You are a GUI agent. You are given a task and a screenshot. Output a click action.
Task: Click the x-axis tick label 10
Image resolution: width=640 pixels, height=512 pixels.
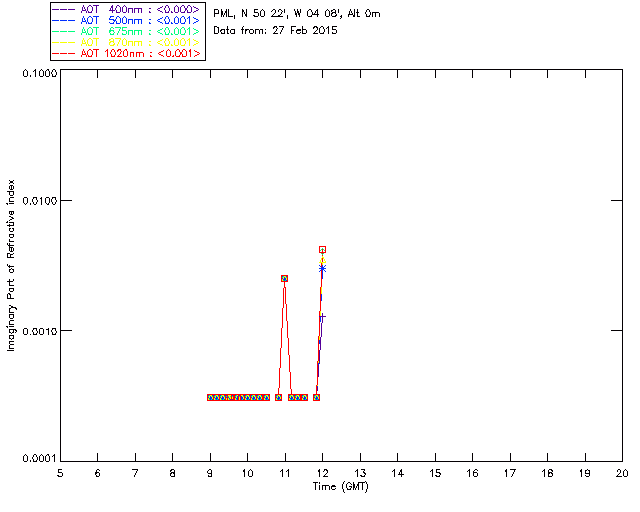coord(247,474)
